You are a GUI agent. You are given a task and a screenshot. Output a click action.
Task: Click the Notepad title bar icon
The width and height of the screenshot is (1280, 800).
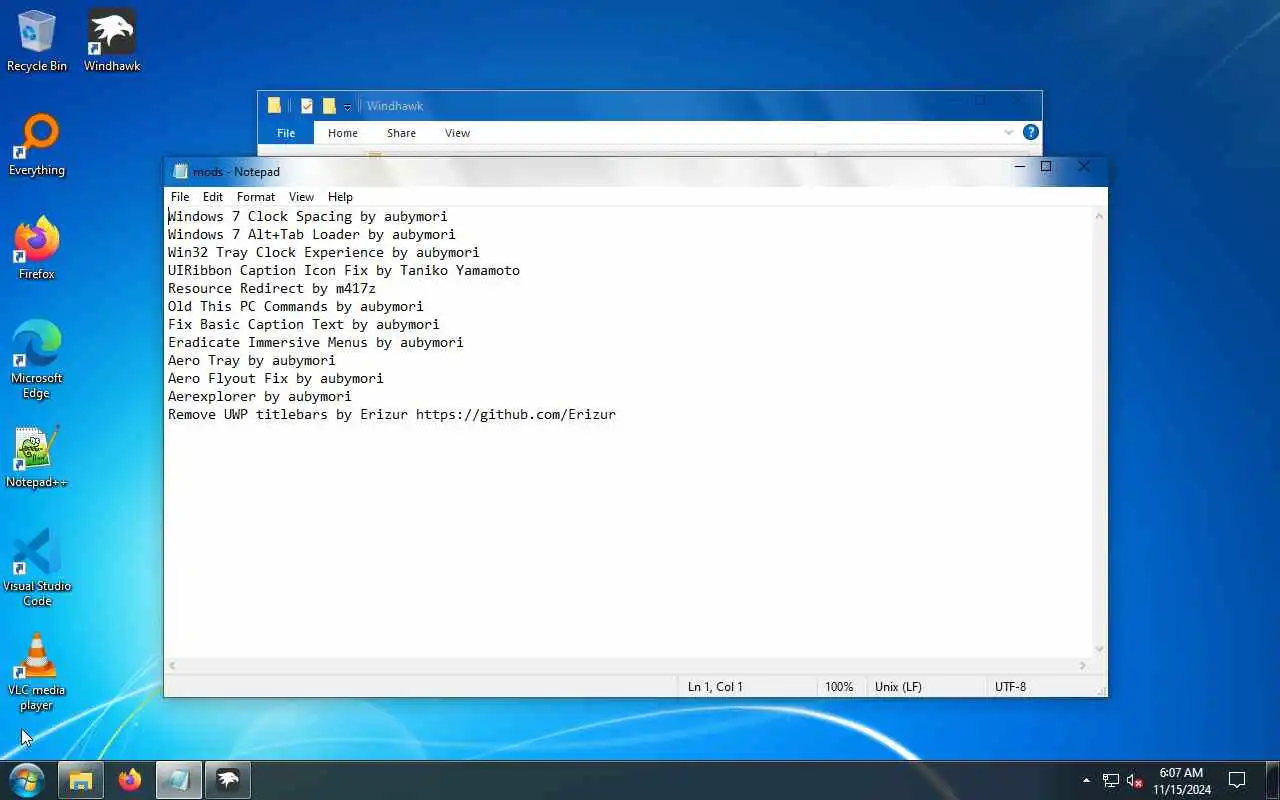(x=180, y=171)
